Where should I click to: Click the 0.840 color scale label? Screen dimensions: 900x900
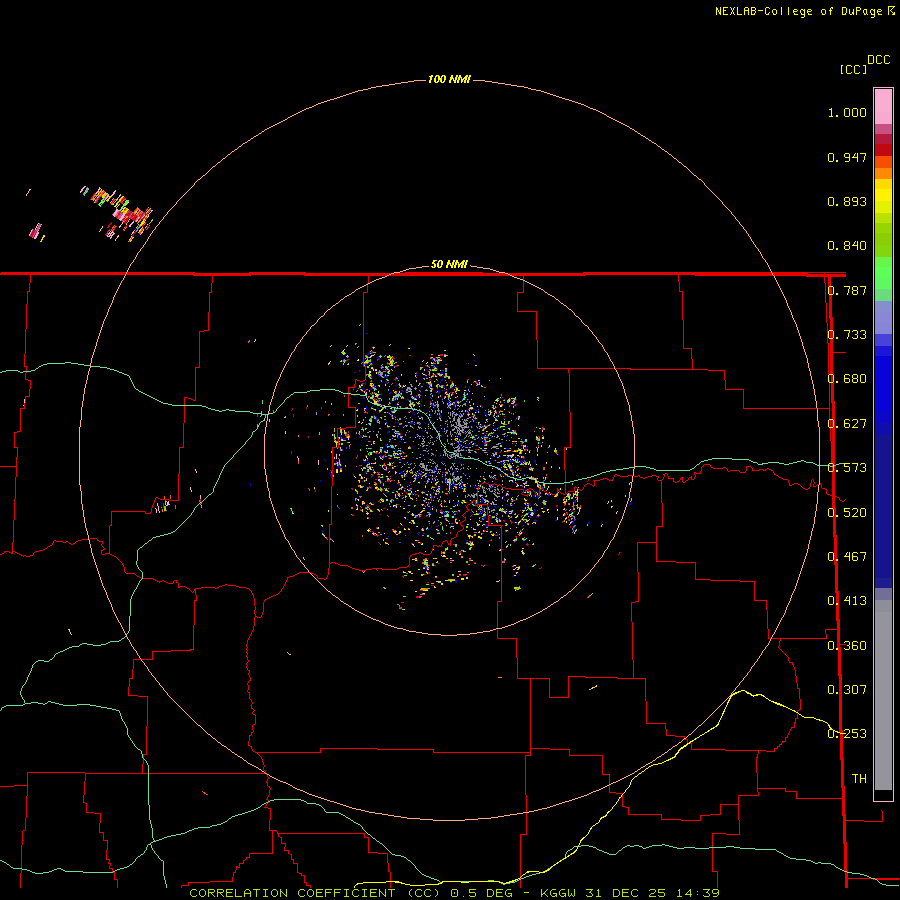[847, 246]
